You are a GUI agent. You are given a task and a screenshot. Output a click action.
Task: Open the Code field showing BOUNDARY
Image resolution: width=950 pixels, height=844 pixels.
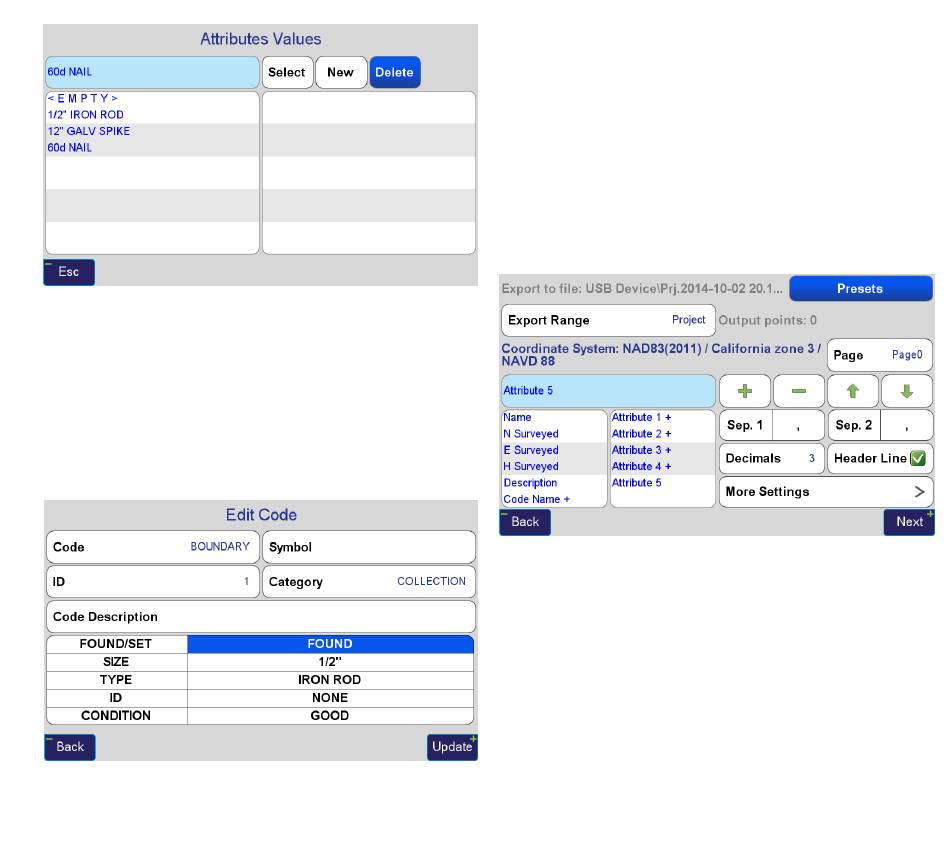click(x=153, y=547)
